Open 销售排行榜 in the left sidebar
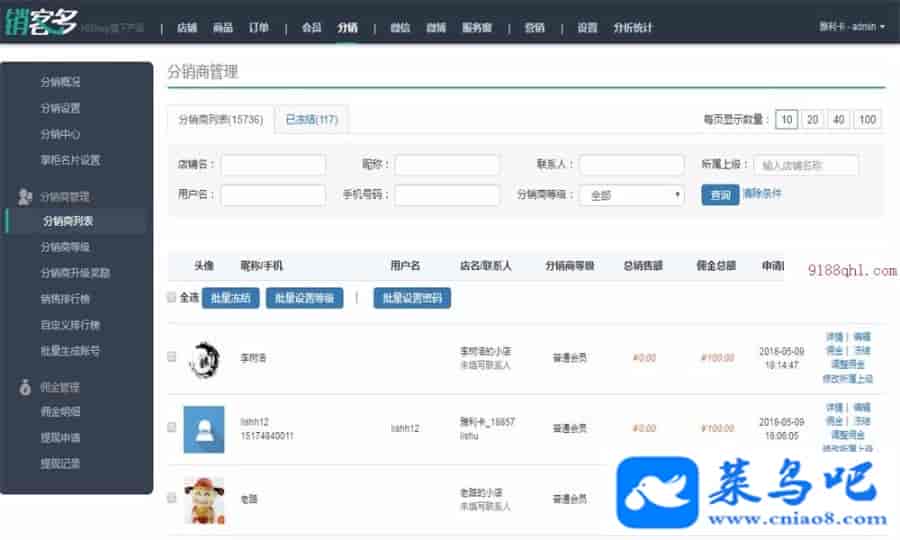The width and height of the screenshot is (900, 540). click(x=65, y=299)
